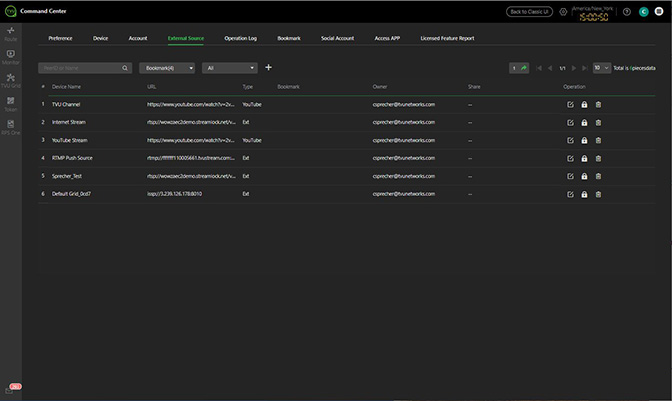Switch to the Licensed Feature Report tab
The width and height of the screenshot is (672, 401).
(x=447, y=38)
